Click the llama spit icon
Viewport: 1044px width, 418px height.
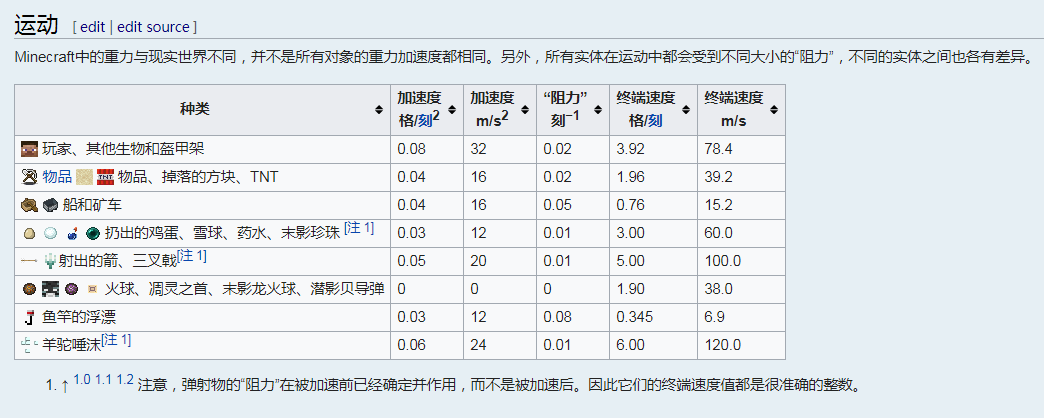pyautogui.click(x=29, y=345)
